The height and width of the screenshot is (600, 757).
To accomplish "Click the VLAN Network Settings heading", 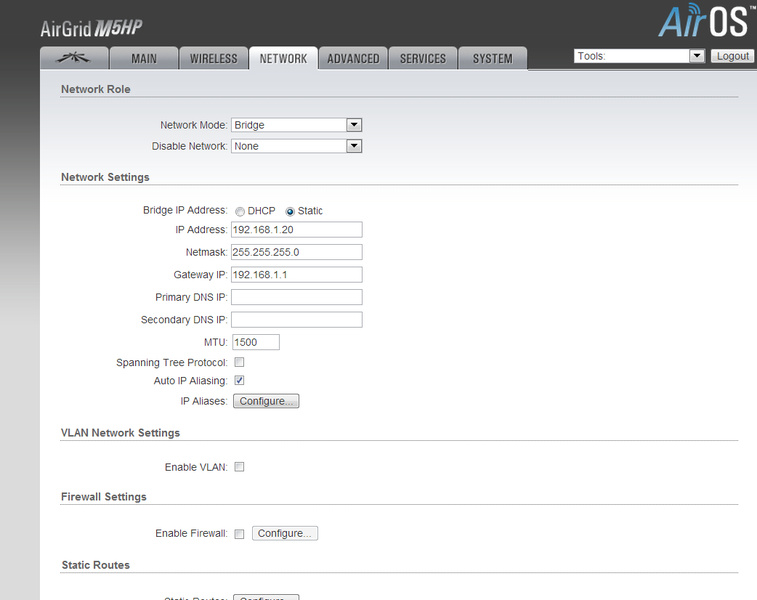I will click(x=120, y=433).
